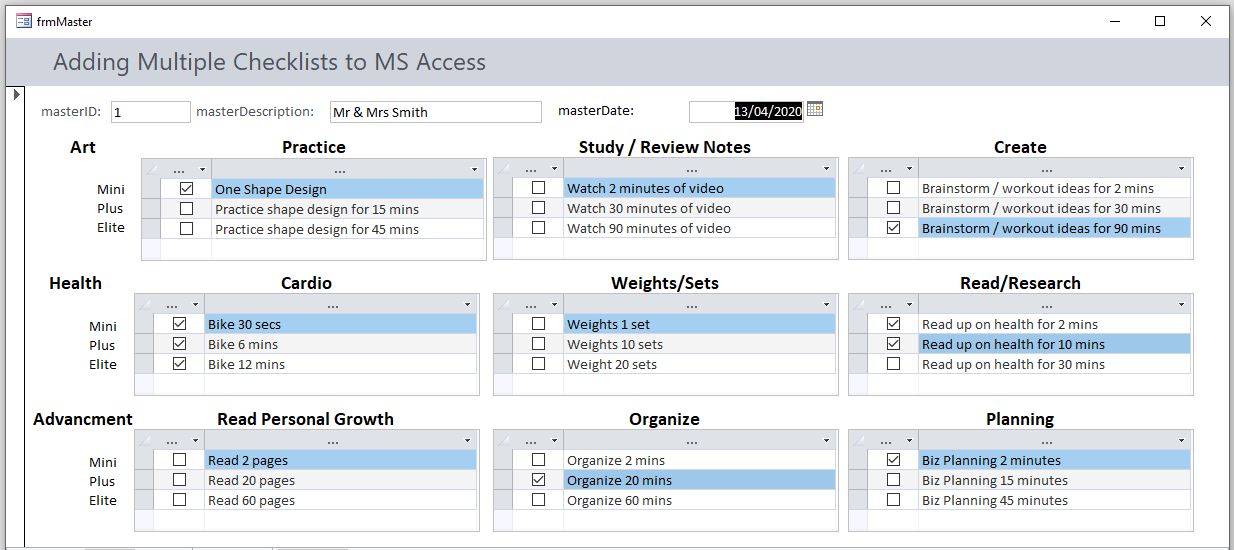Click select-all corner of Practice datasheet
Viewport: 1234px width, 550px height.
151,169
